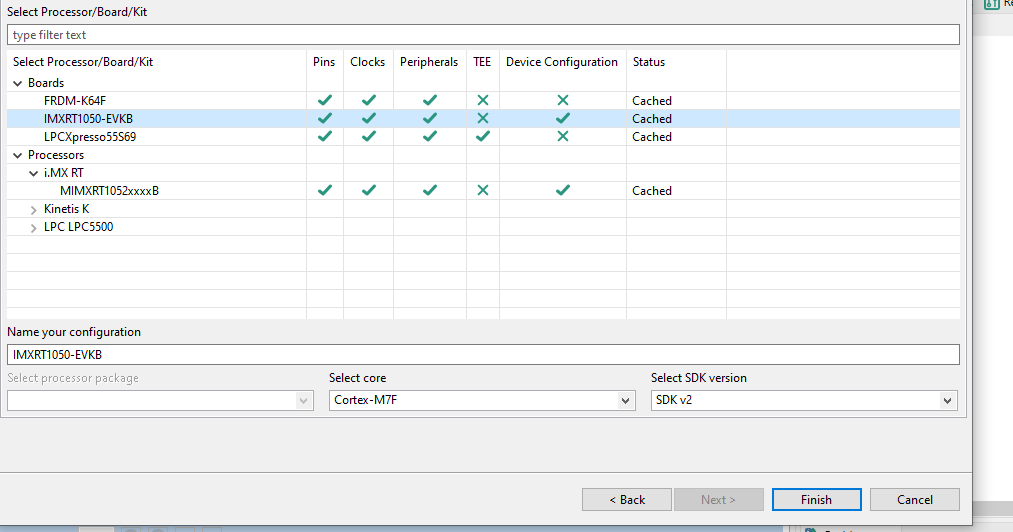1013x532 pixels.
Task: Select the LPCXpresso55S69 board
Action: [90, 137]
